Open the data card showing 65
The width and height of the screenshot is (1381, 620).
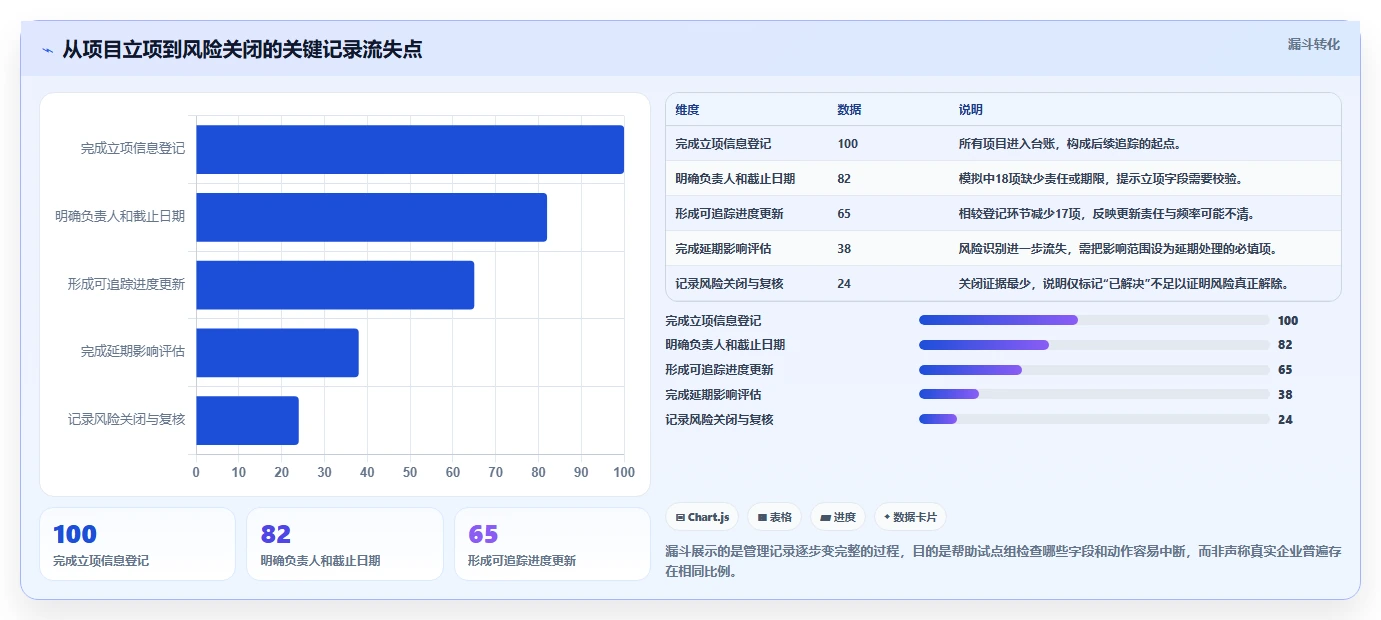coord(552,544)
